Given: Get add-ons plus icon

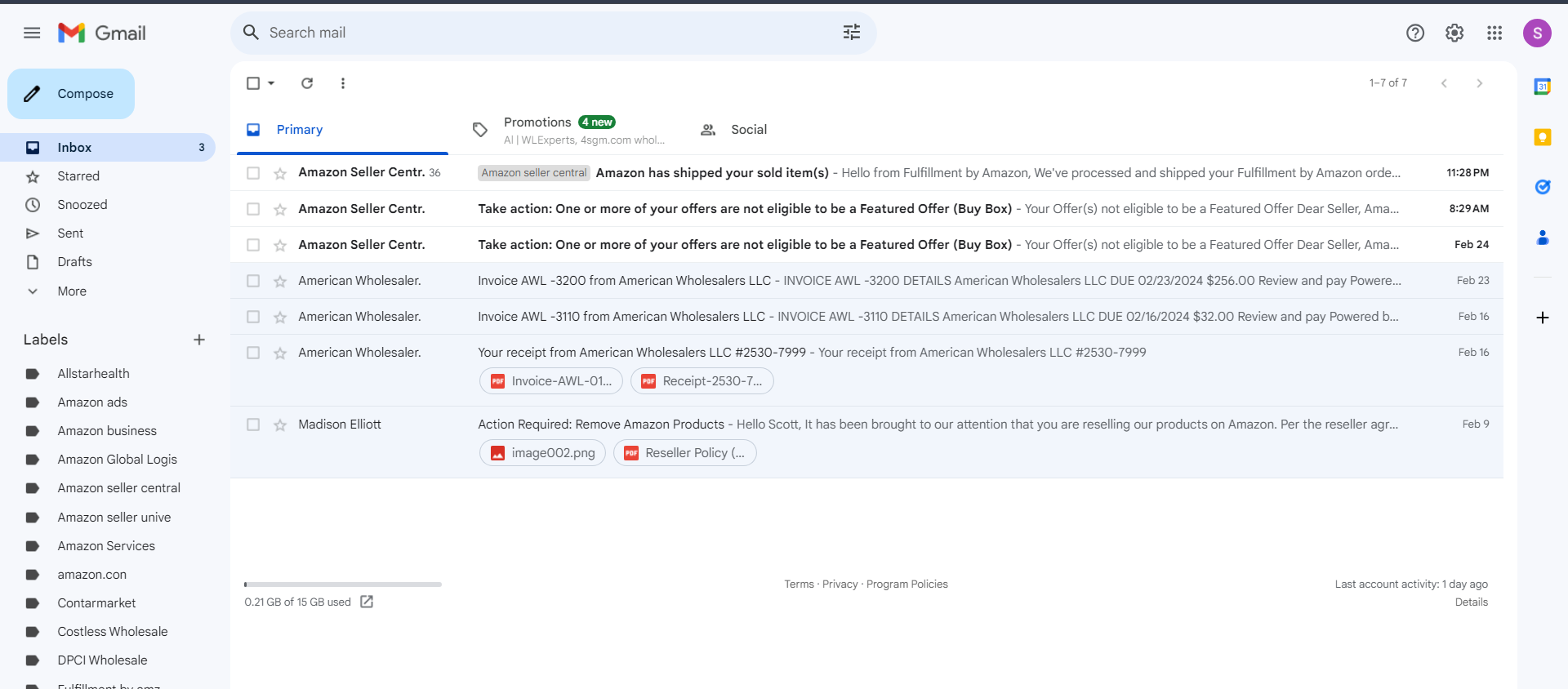Looking at the screenshot, I should point(1543,318).
